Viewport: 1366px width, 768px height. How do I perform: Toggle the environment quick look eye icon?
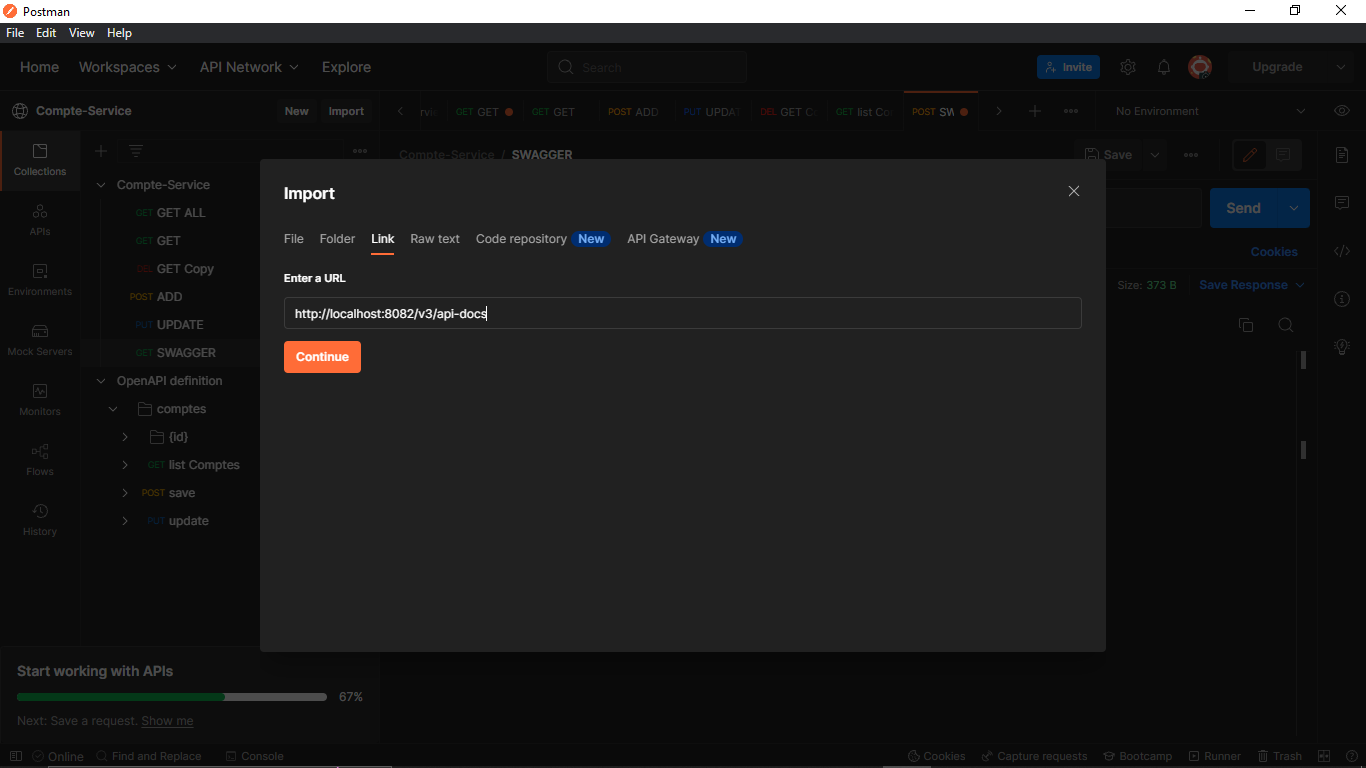(1341, 111)
